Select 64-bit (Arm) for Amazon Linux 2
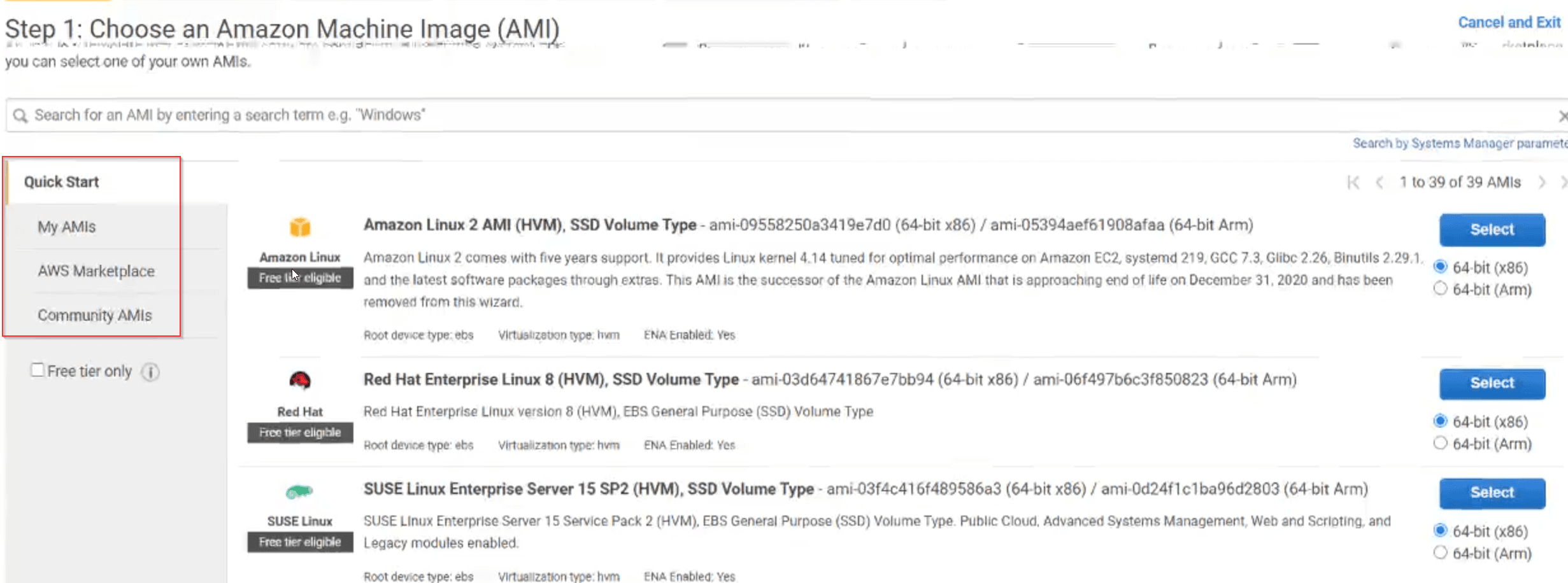1568x583 pixels. pos(1441,289)
